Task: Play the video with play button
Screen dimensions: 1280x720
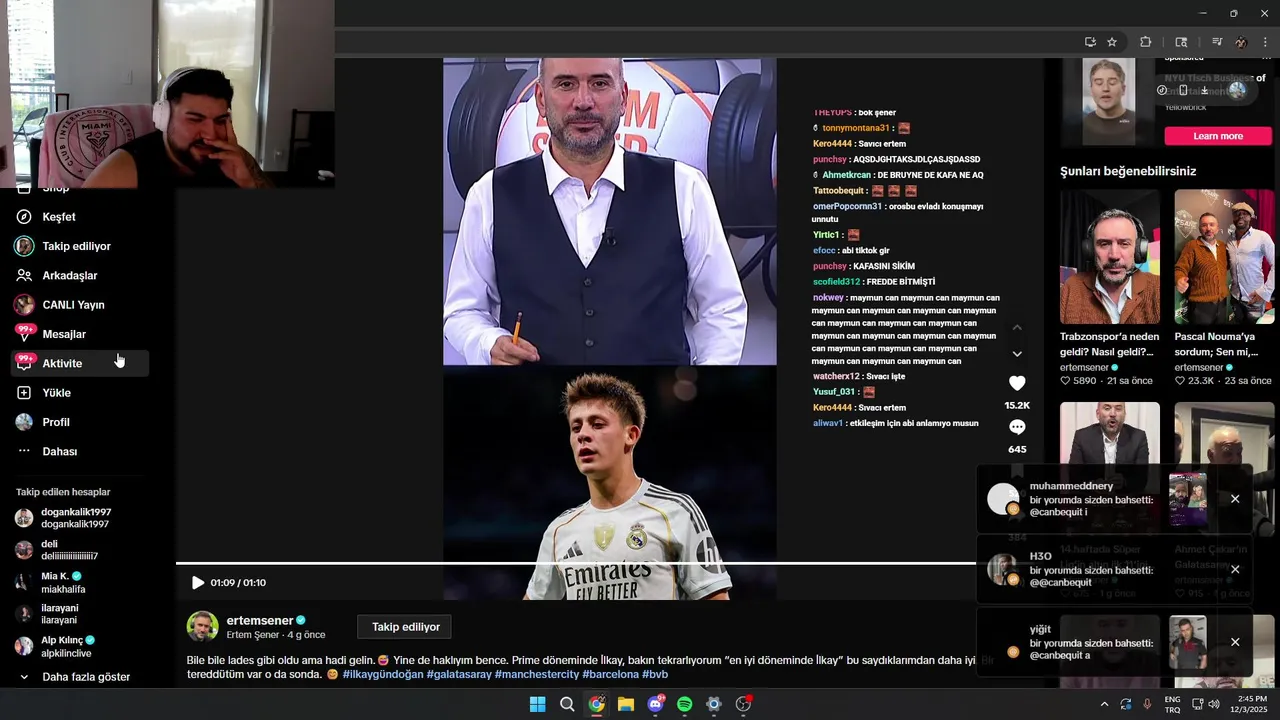Action: (198, 582)
